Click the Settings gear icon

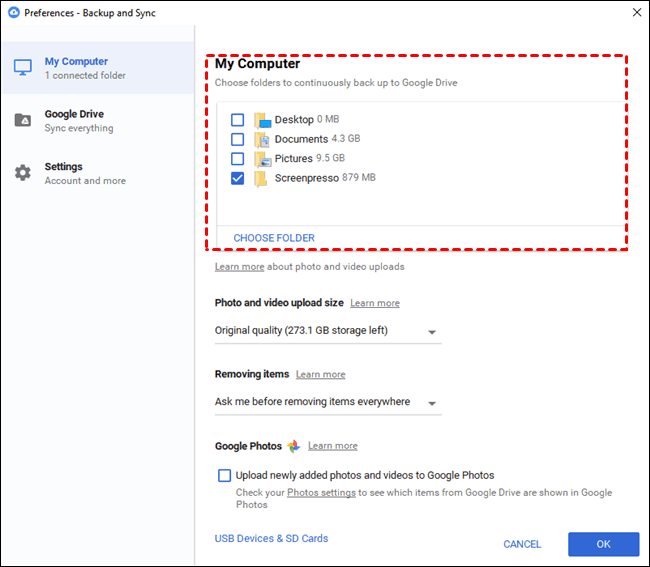(22, 173)
